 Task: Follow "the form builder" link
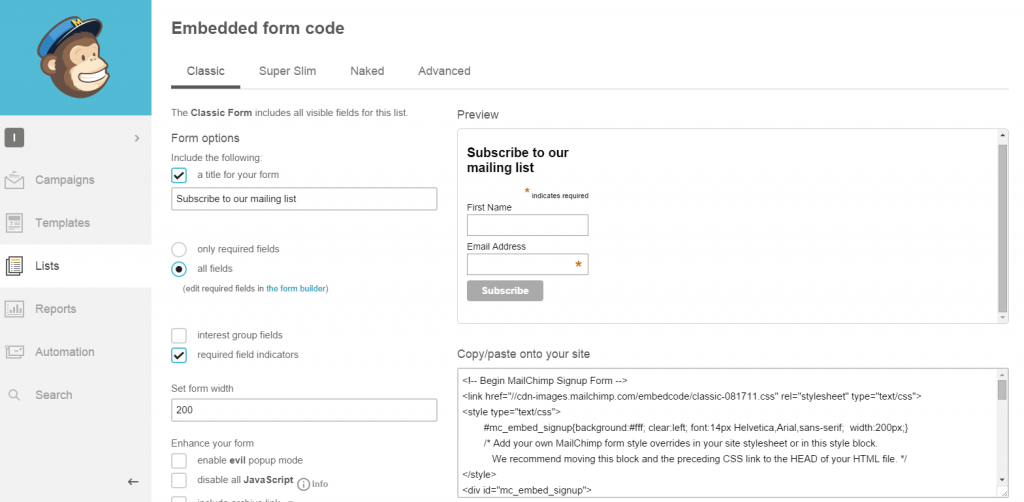tap(296, 288)
